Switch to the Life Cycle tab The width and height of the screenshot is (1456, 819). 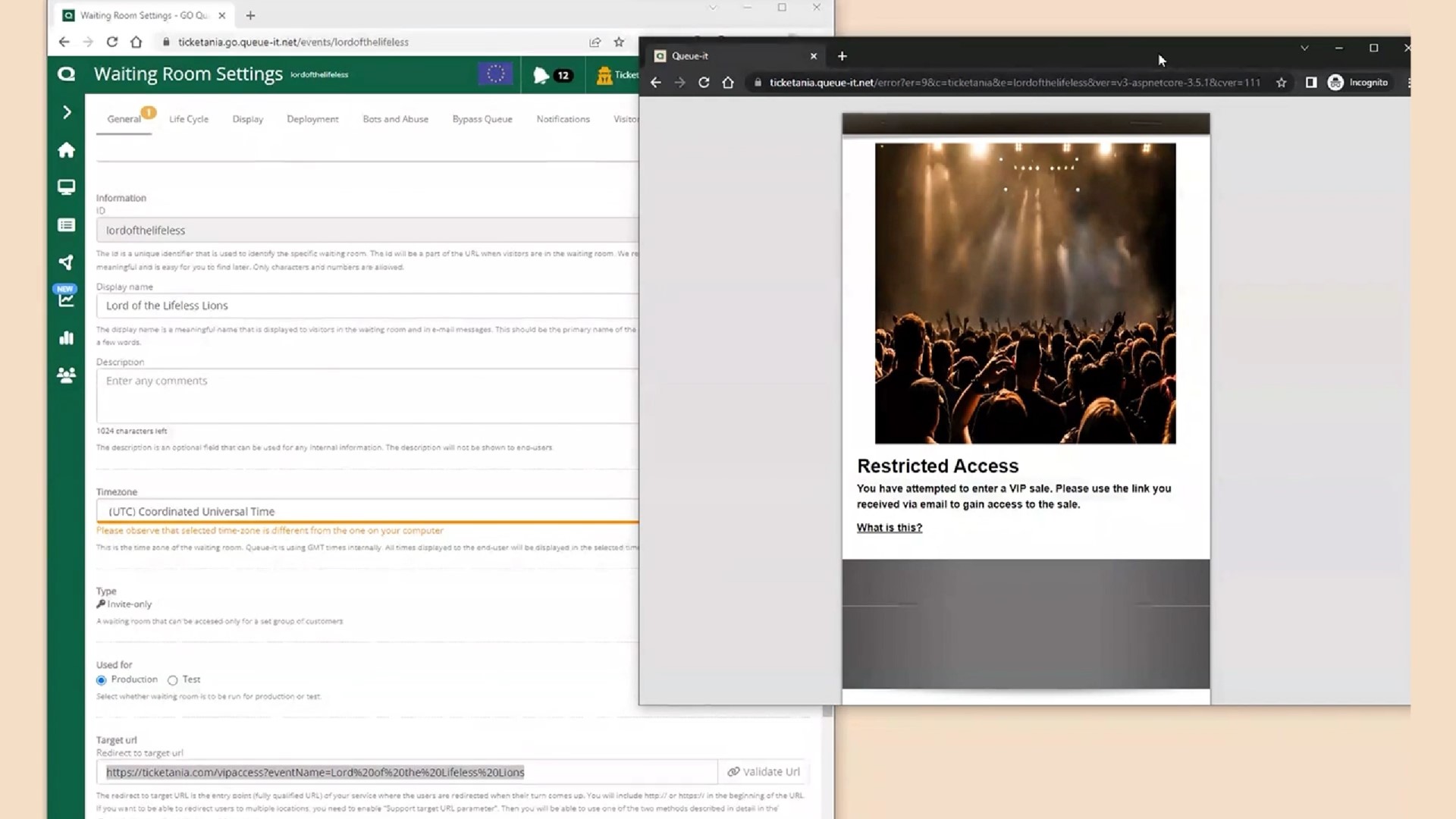[x=189, y=119]
